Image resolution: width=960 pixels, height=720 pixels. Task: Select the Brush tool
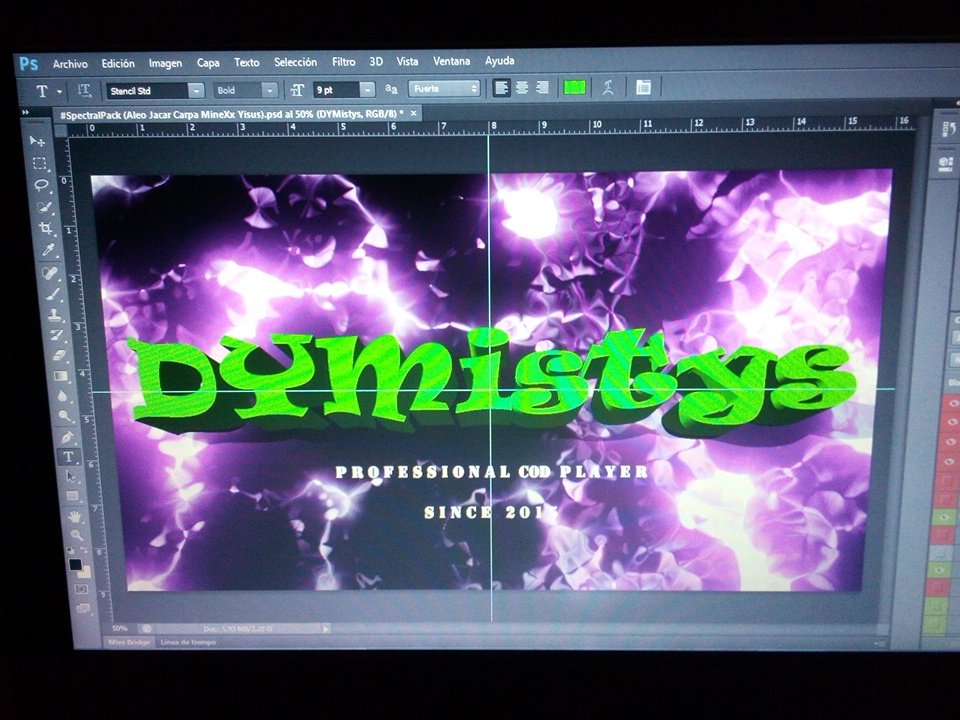[x=52, y=294]
